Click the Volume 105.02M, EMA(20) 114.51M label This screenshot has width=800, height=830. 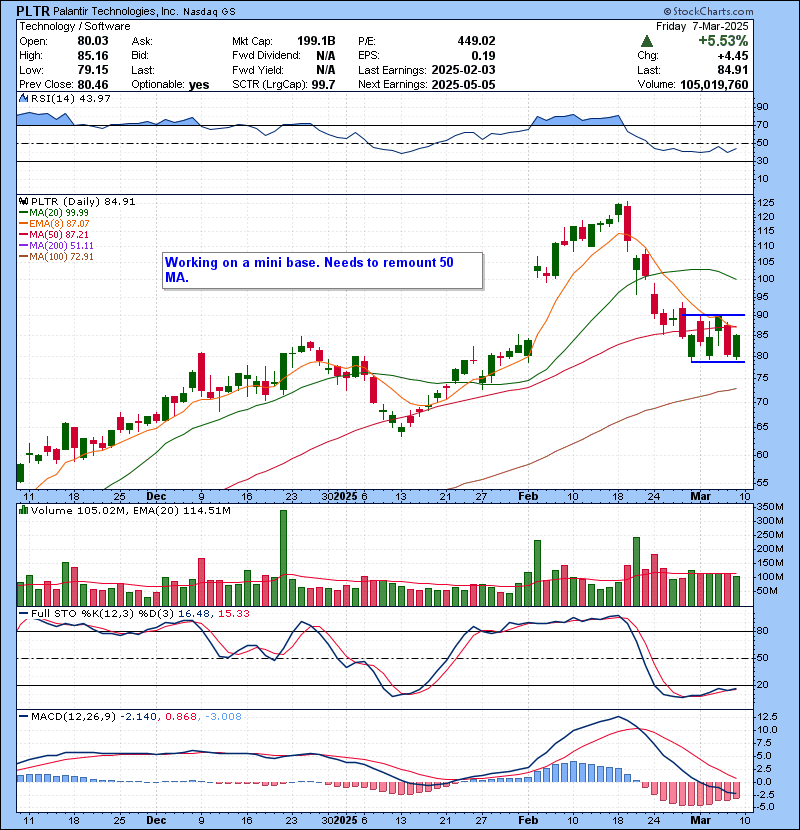(x=131, y=511)
